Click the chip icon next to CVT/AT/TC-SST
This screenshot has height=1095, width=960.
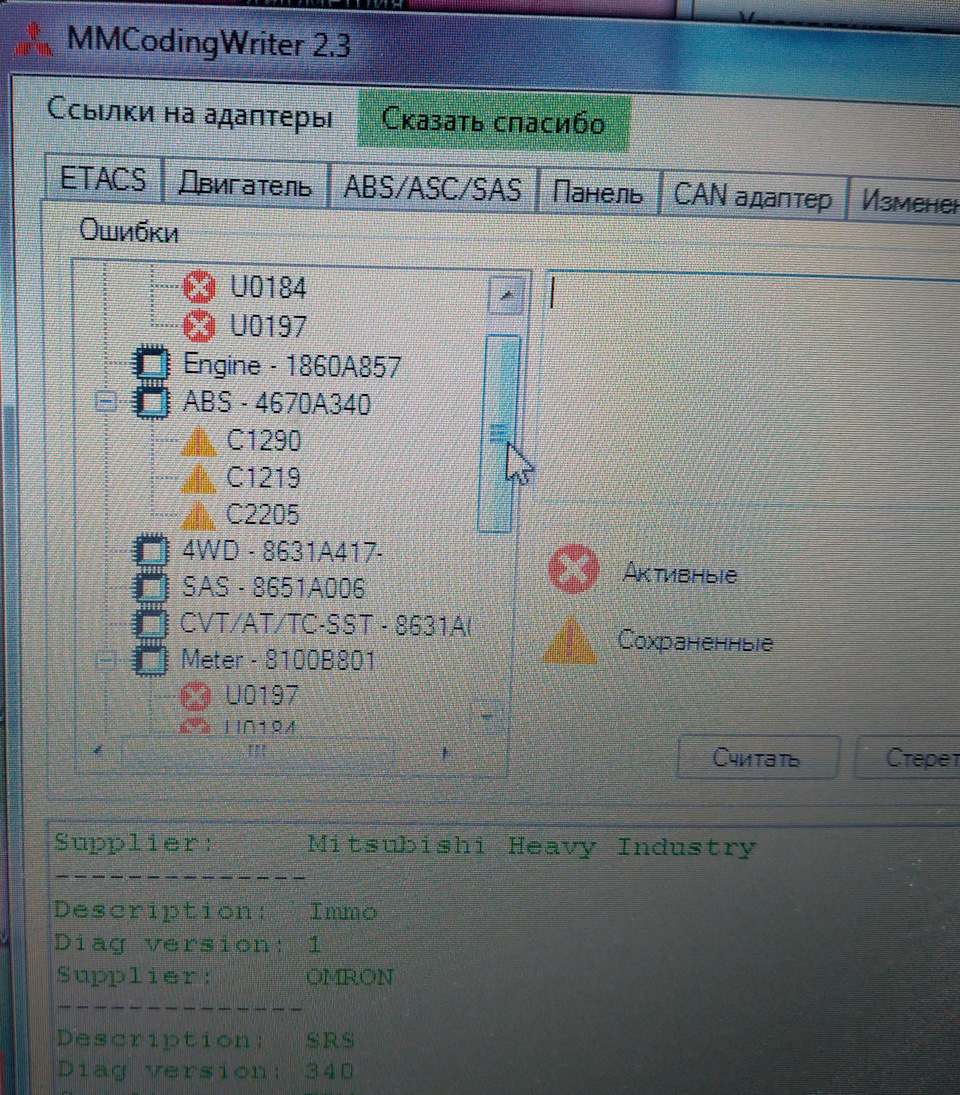(150, 623)
